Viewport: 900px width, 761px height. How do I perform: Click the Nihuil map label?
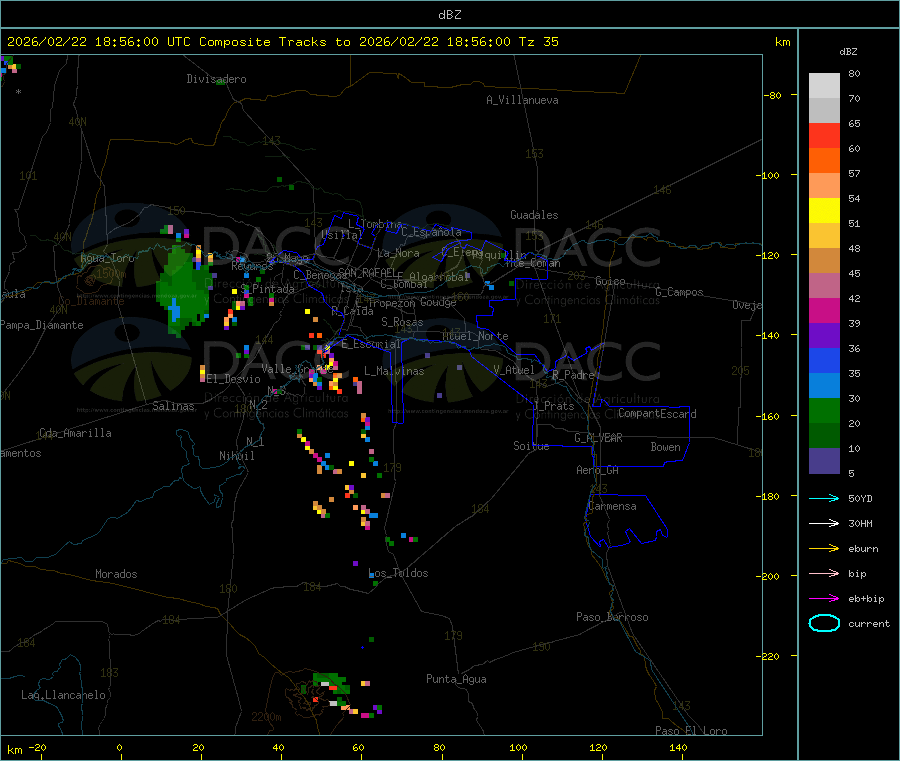(x=236, y=456)
